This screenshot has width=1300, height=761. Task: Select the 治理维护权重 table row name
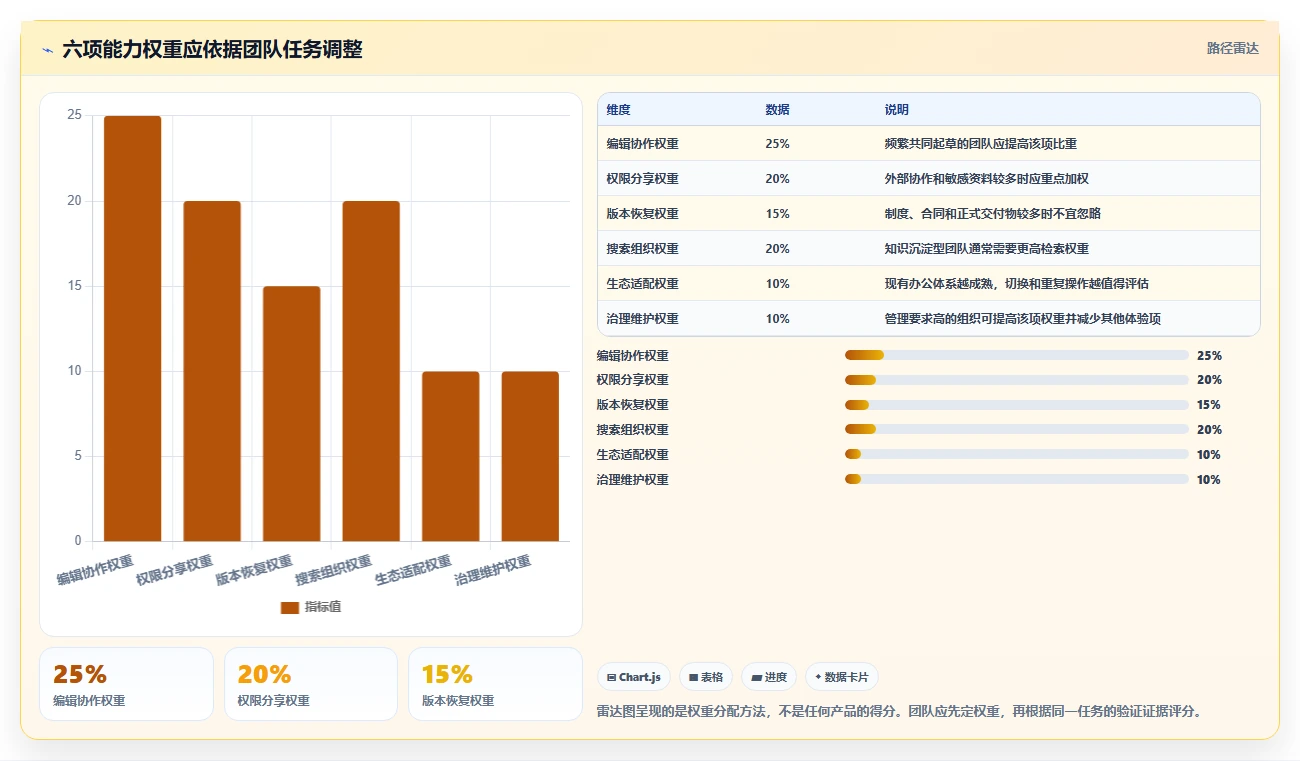pyautogui.click(x=642, y=319)
